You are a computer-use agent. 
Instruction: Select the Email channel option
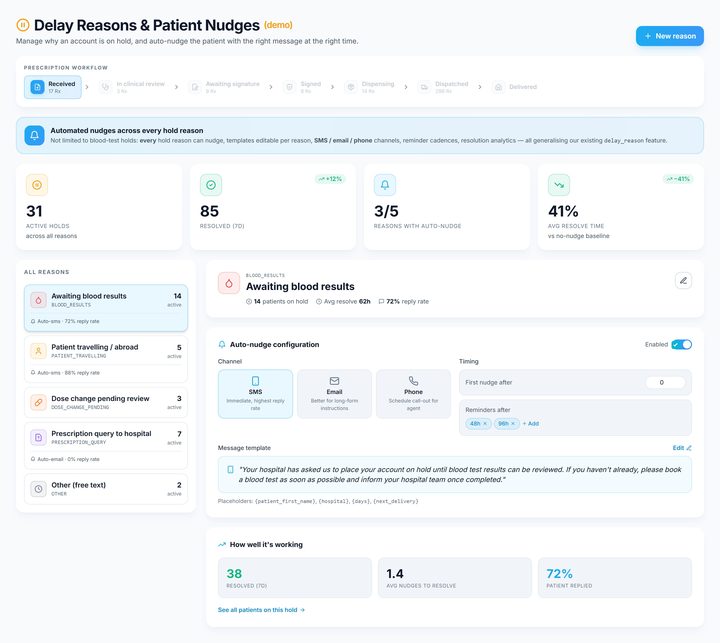coord(334,394)
